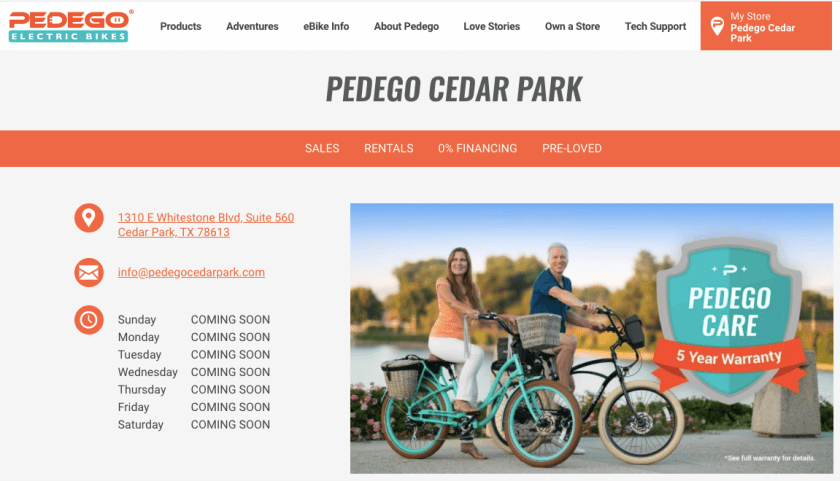This screenshot has width=840, height=481.
Task: Click the Pedego Electric Bikes logo
Action: [70, 26]
